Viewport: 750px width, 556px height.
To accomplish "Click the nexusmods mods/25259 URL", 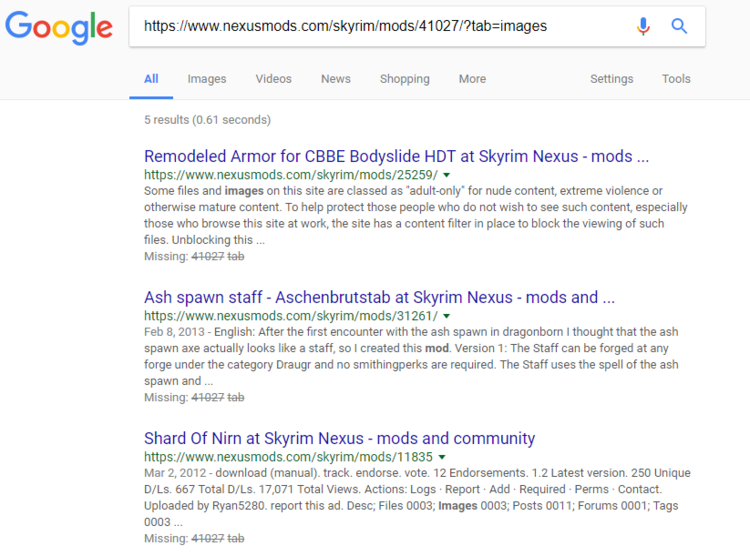I will 291,175.
